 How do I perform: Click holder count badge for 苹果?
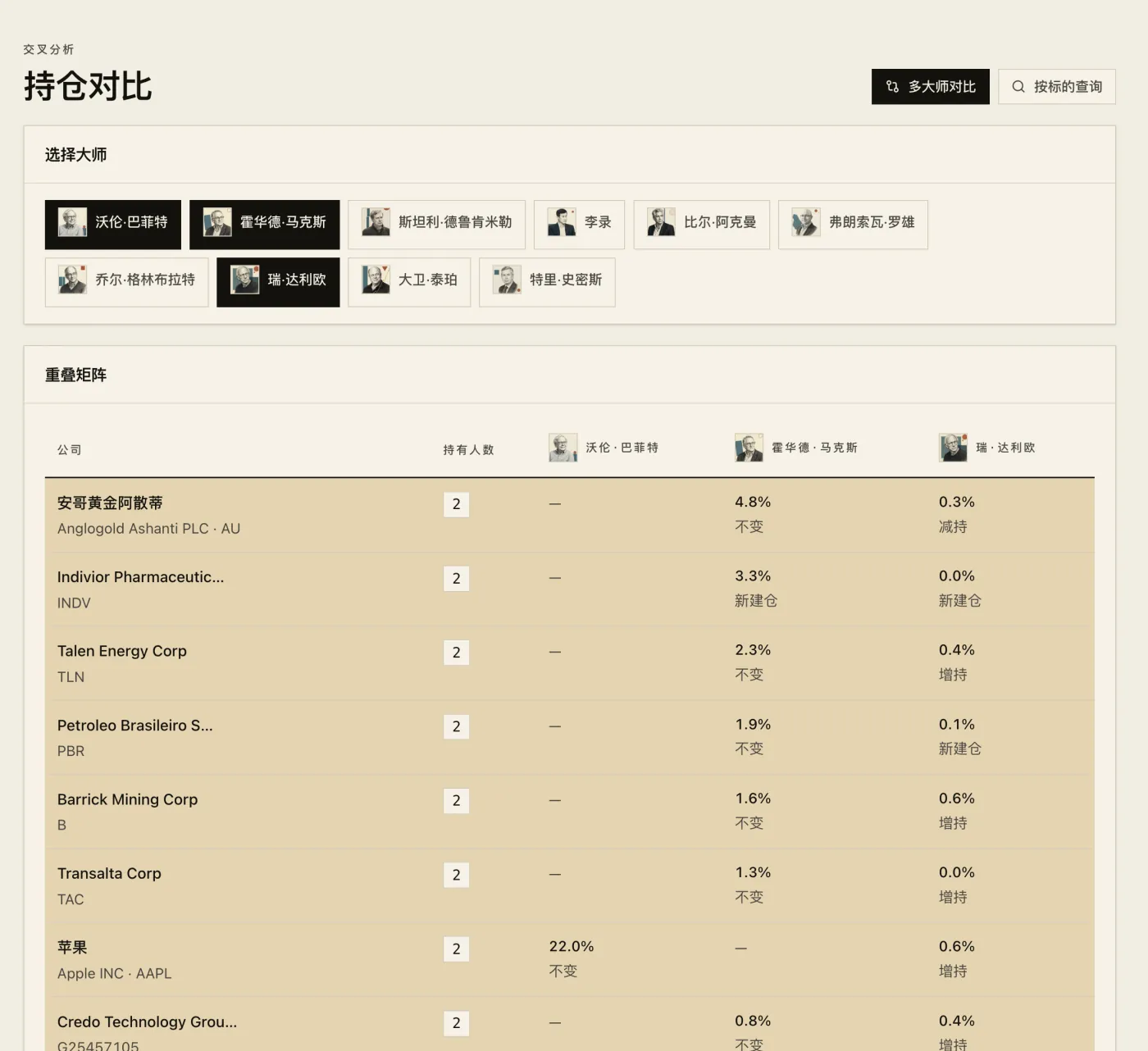[x=457, y=949]
